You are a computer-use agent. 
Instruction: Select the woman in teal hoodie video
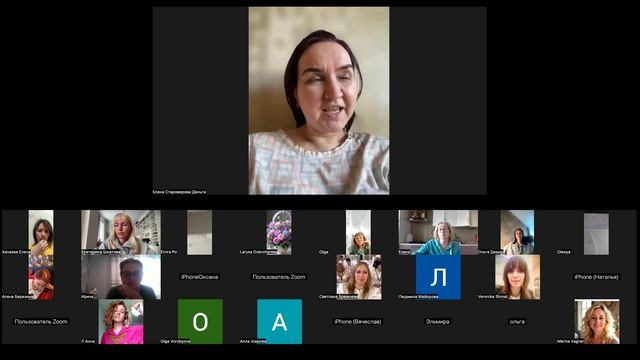pyautogui.click(x=438, y=232)
